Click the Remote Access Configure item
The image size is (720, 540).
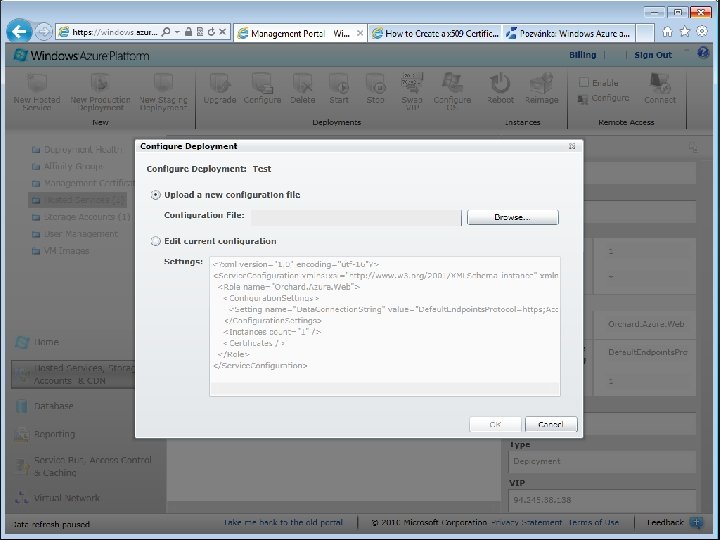pyautogui.click(x=603, y=98)
